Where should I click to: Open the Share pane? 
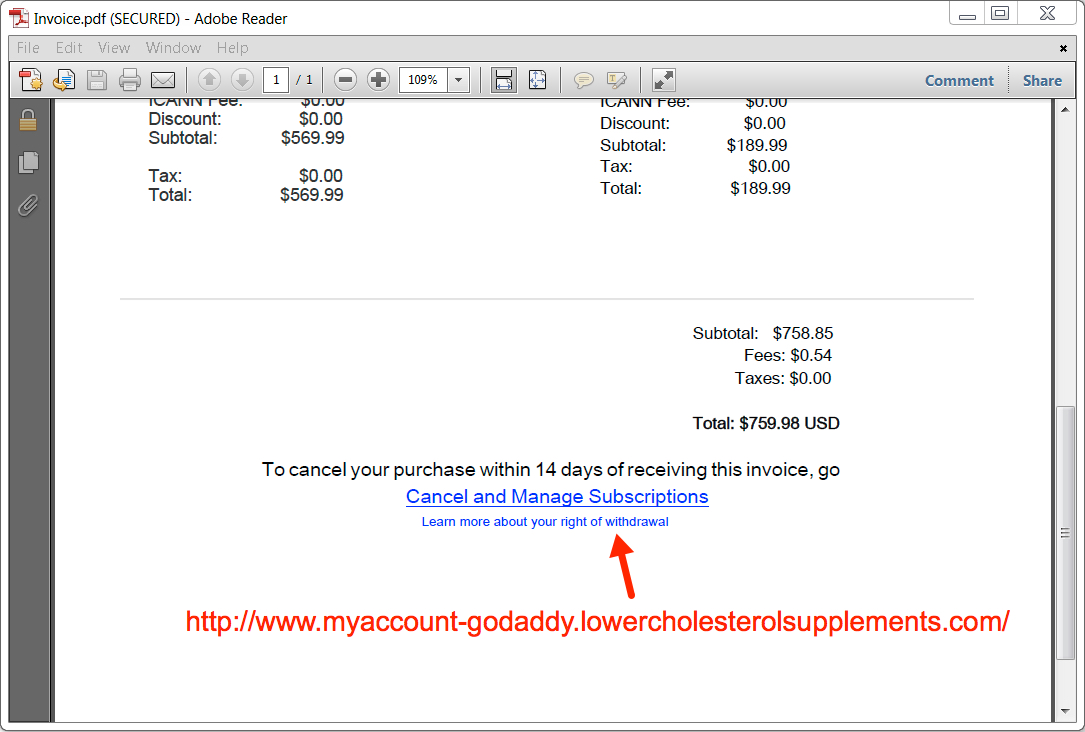coord(1042,81)
